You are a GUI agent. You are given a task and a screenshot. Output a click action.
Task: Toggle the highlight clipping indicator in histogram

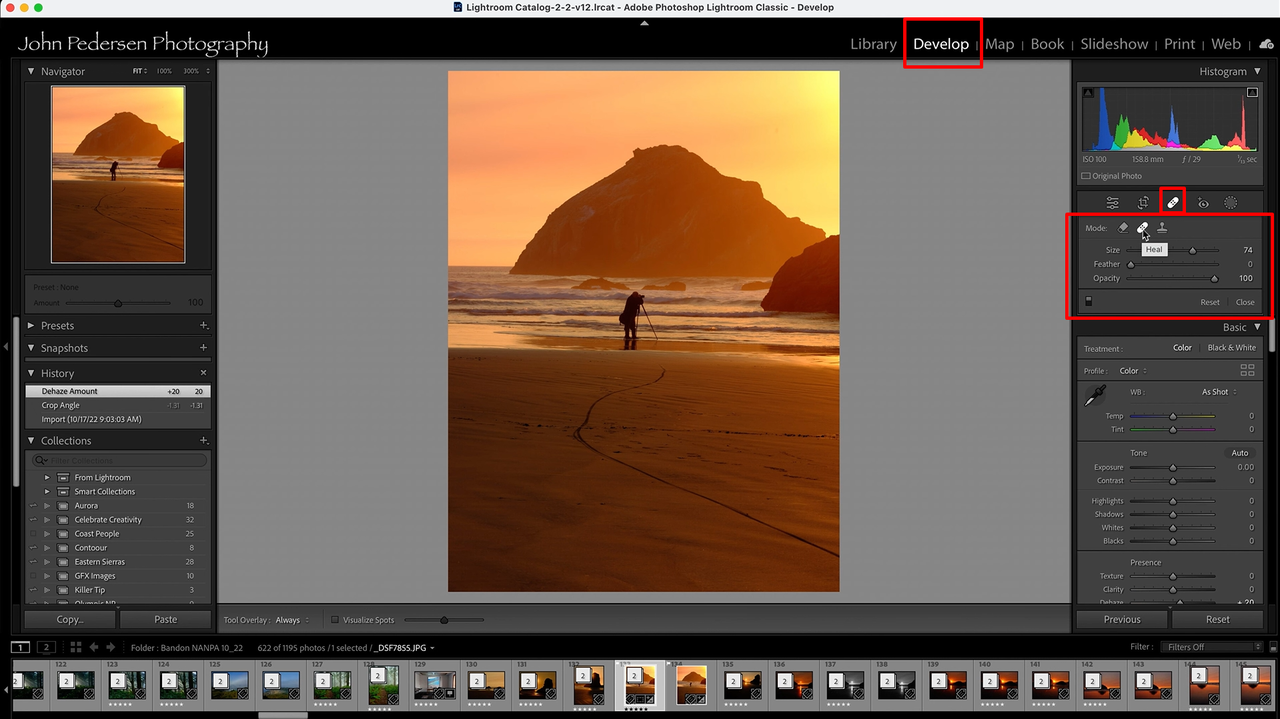1251,93
